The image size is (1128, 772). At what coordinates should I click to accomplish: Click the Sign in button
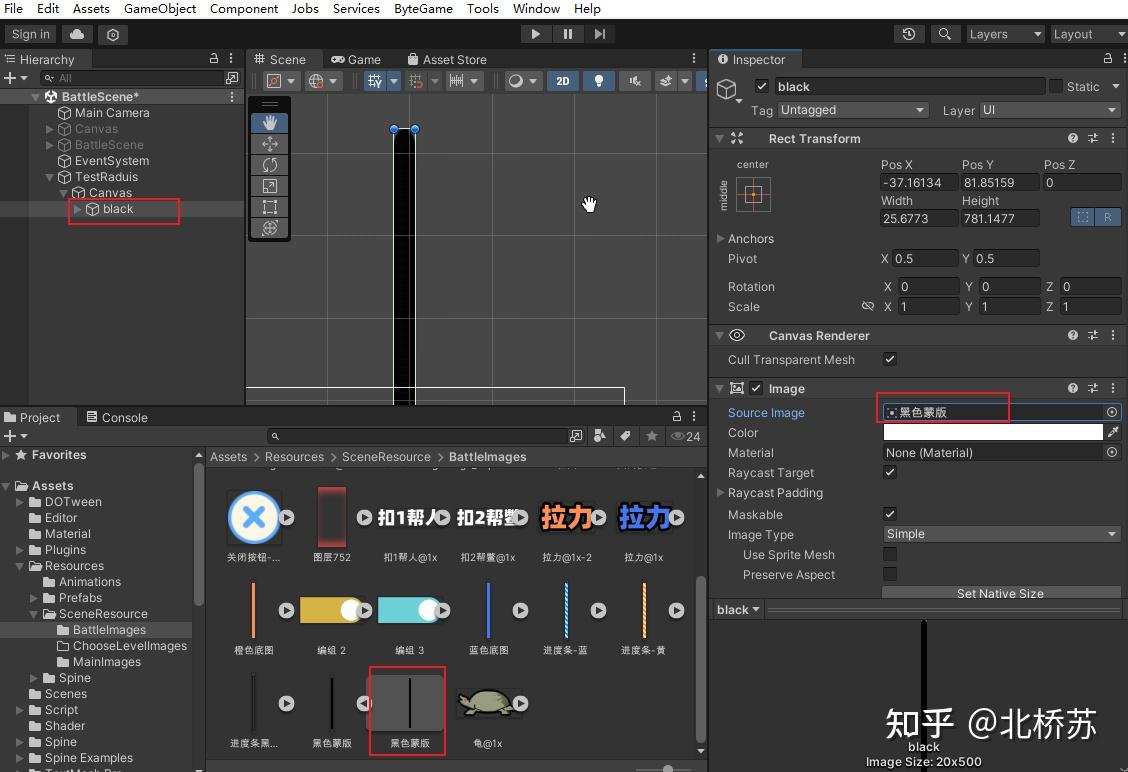click(x=30, y=34)
